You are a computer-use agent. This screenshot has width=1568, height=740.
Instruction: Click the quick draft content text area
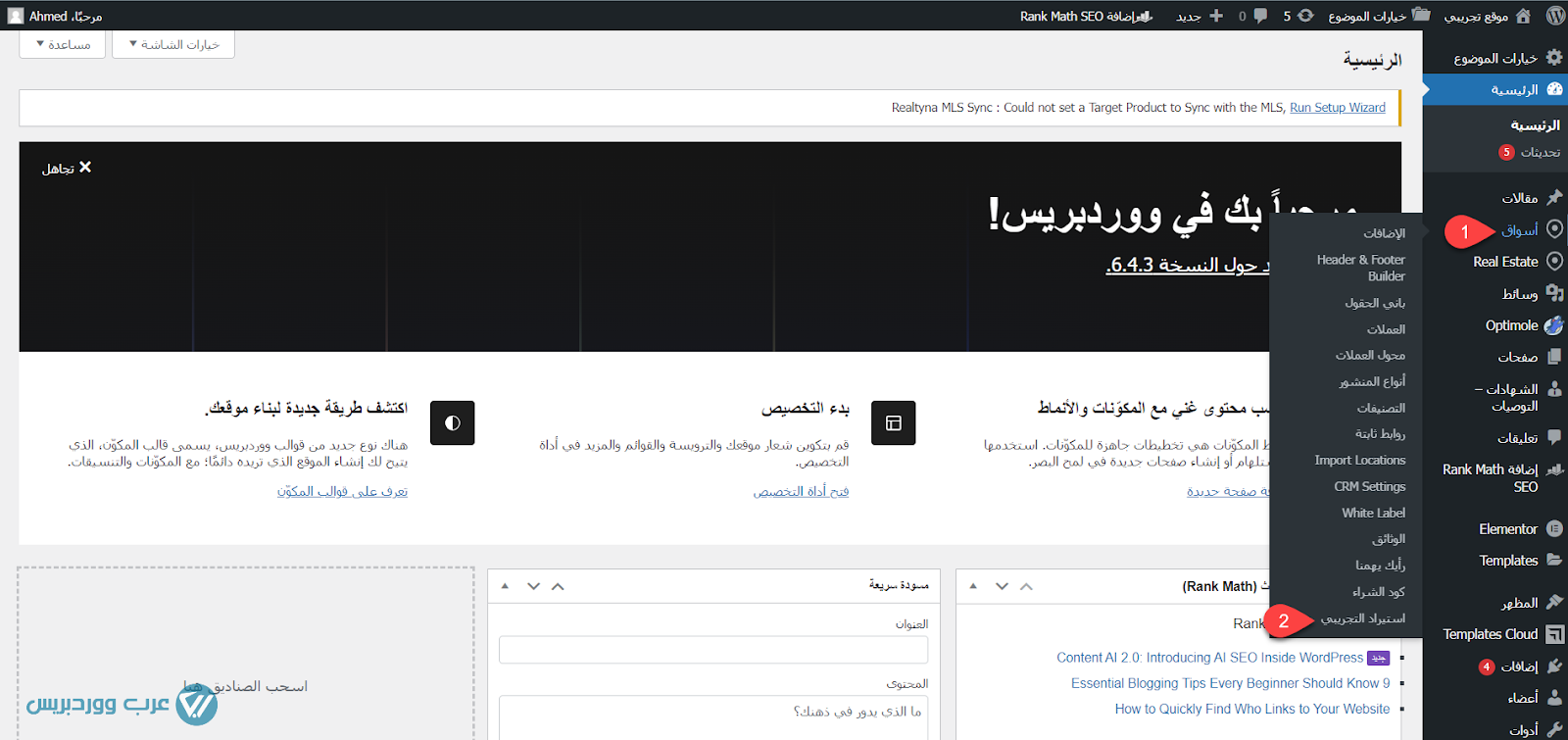[713, 715]
